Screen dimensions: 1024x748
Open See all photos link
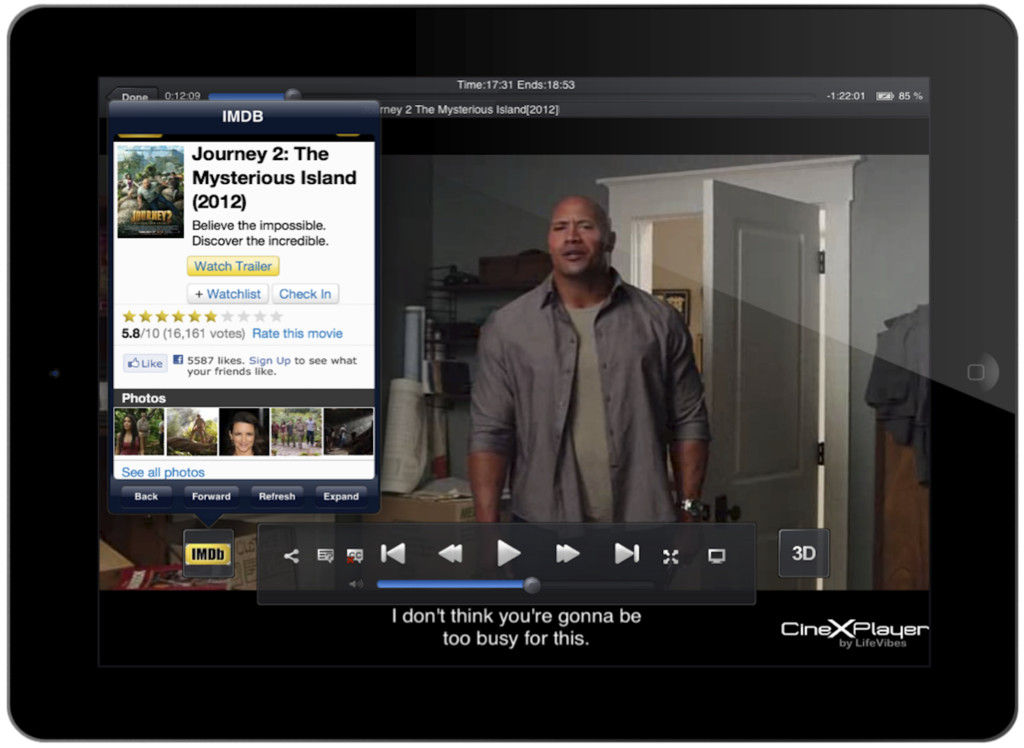coord(163,472)
